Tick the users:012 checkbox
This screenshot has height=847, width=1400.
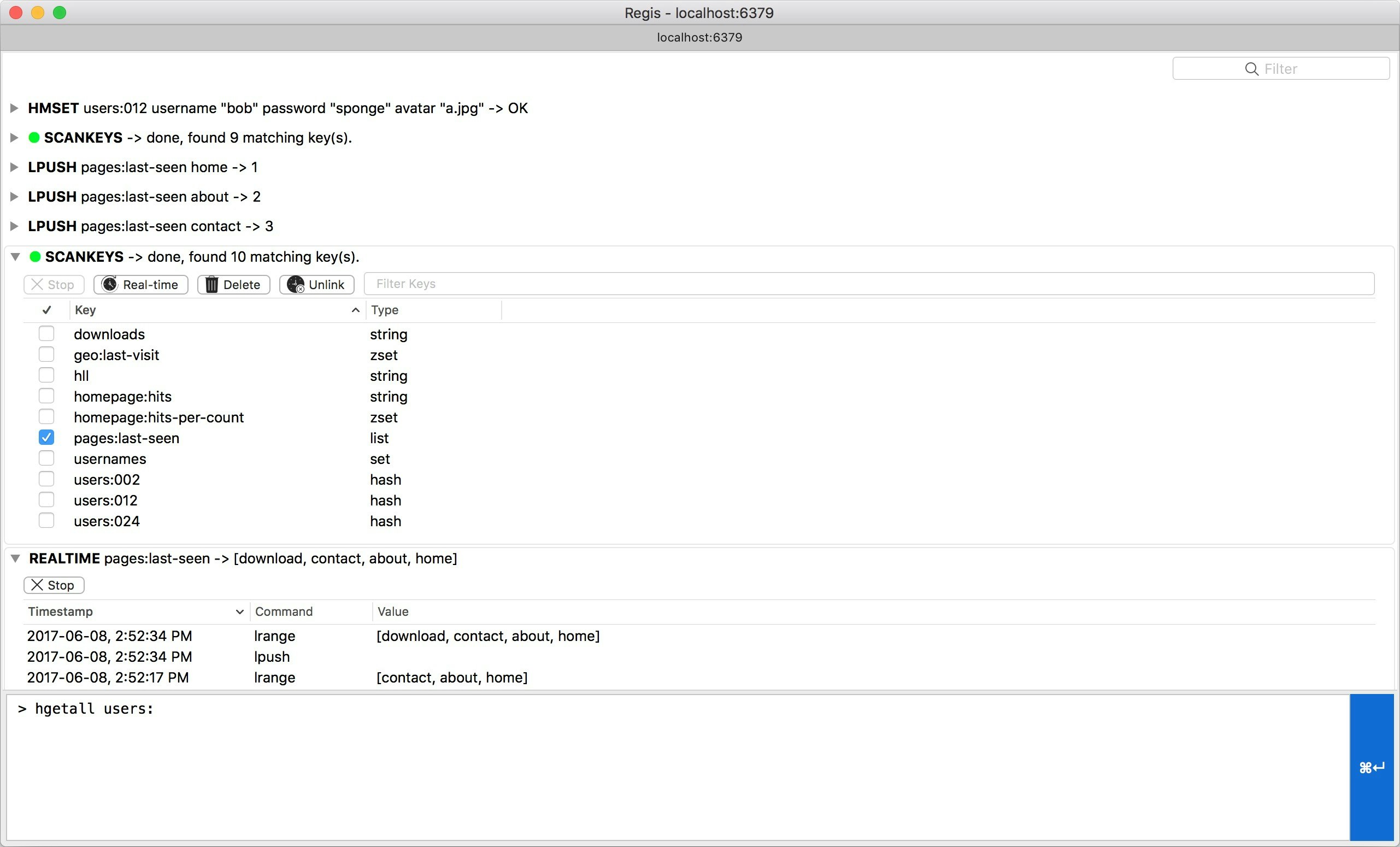coord(46,500)
